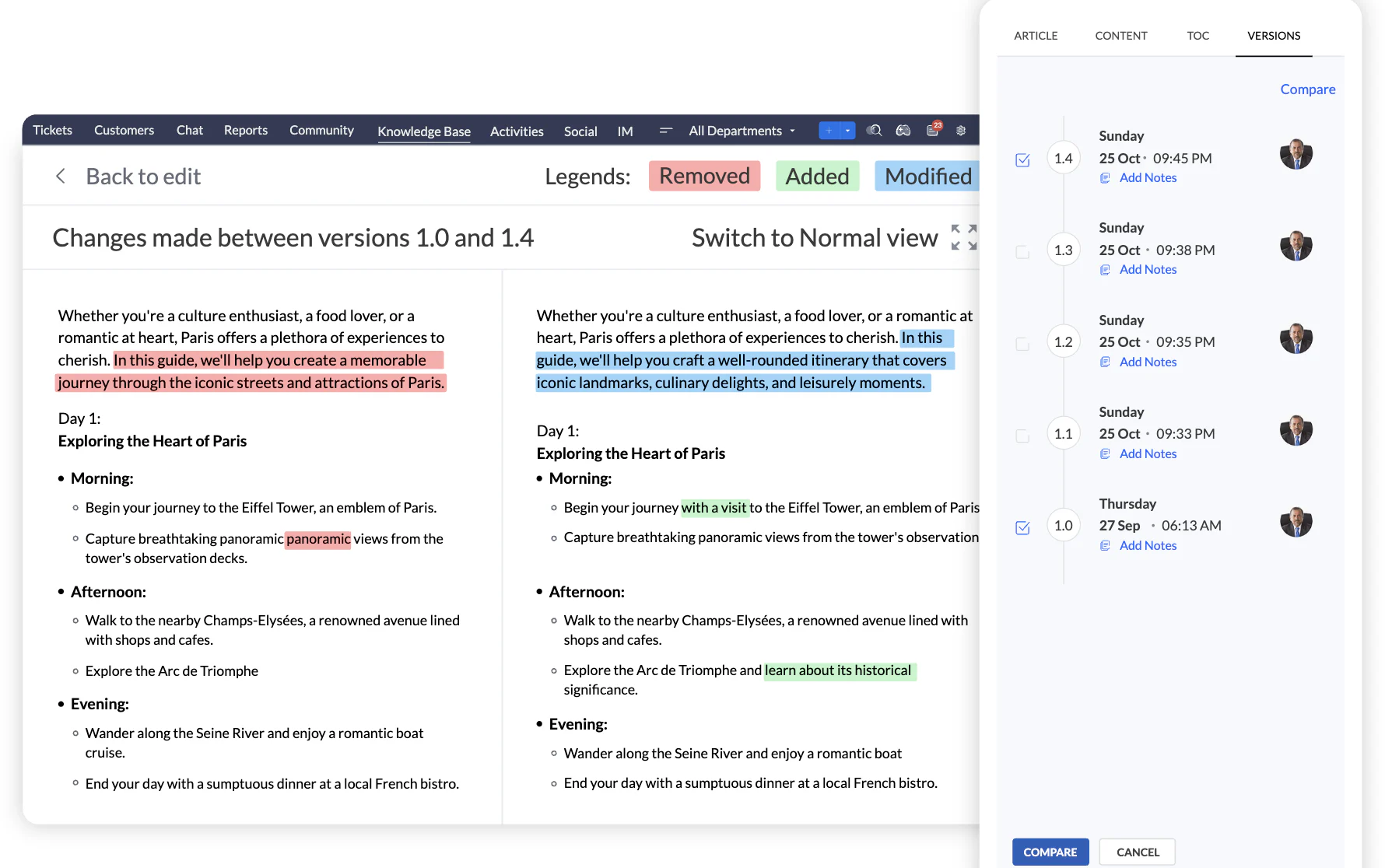The width and height of the screenshot is (1385, 868).
Task: Uncheck the version 1.4 checkbox
Action: (x=1022, y=160)
